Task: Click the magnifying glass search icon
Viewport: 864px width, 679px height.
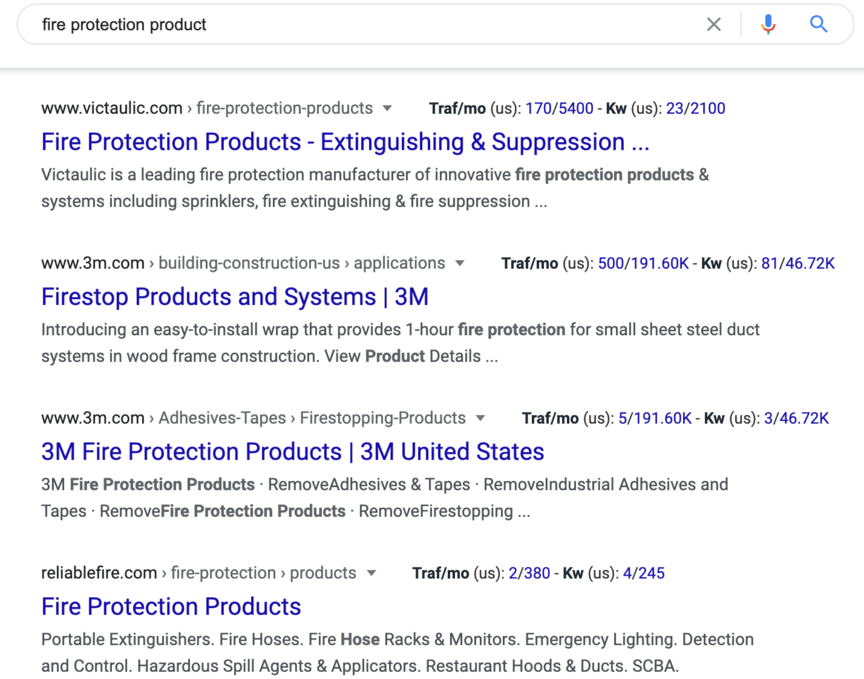Action: [819, 25]
